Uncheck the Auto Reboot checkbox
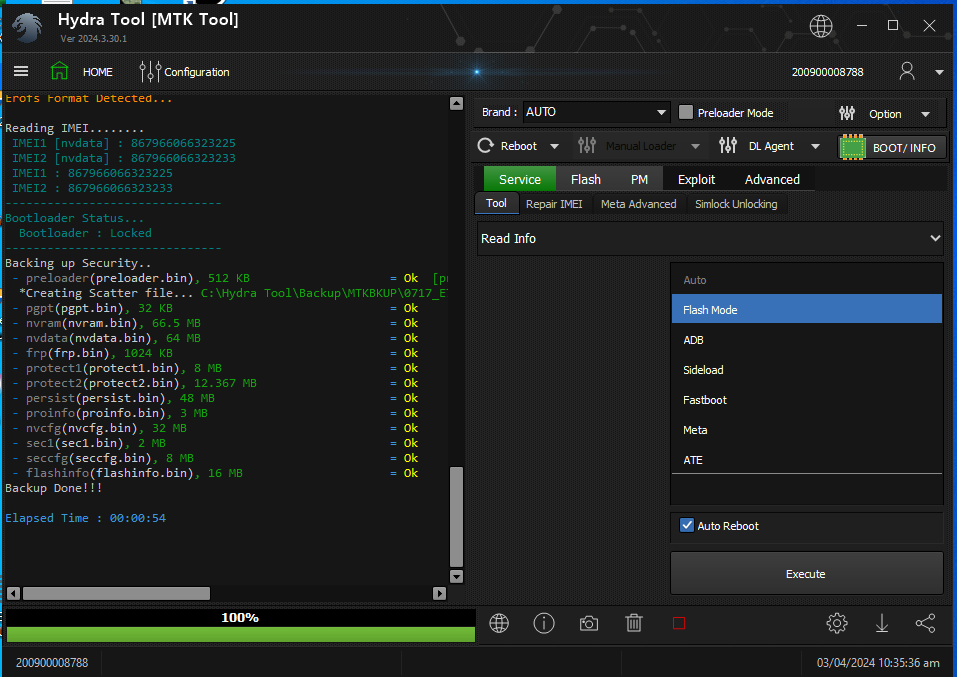This screenshot has height=677, width=957. point(687,526)
